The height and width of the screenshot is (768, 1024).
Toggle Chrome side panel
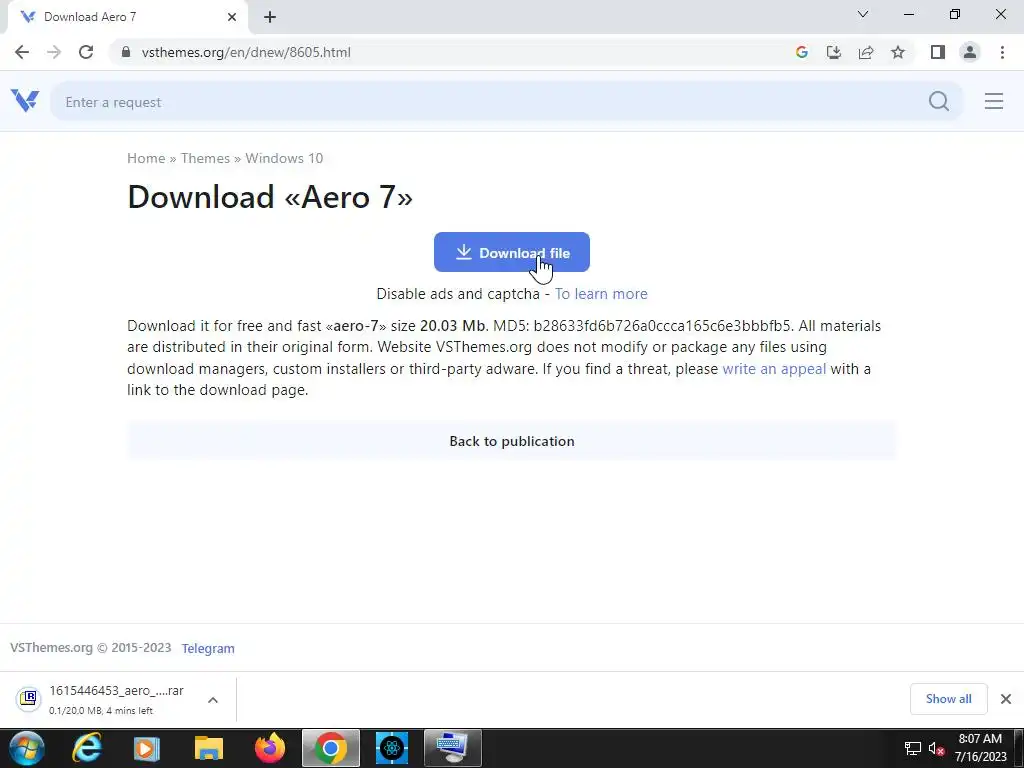938,52
